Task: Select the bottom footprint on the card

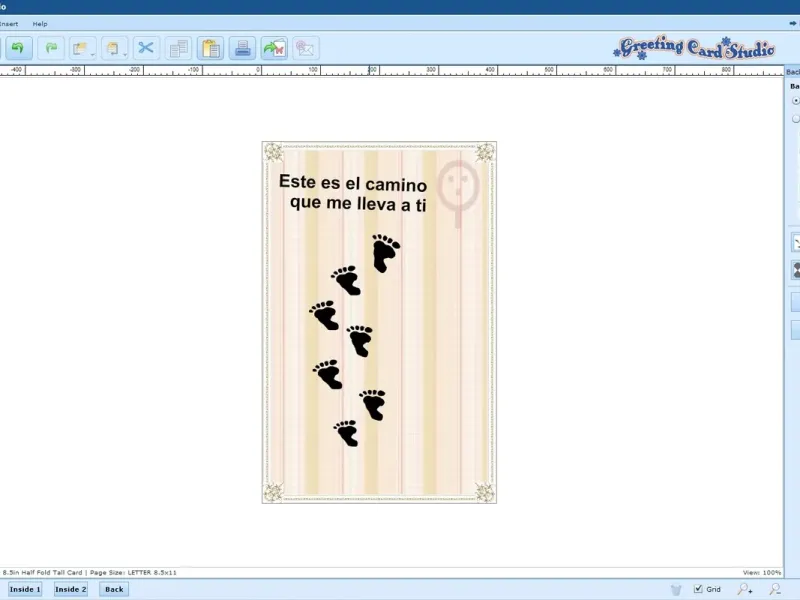Action: 346,433
